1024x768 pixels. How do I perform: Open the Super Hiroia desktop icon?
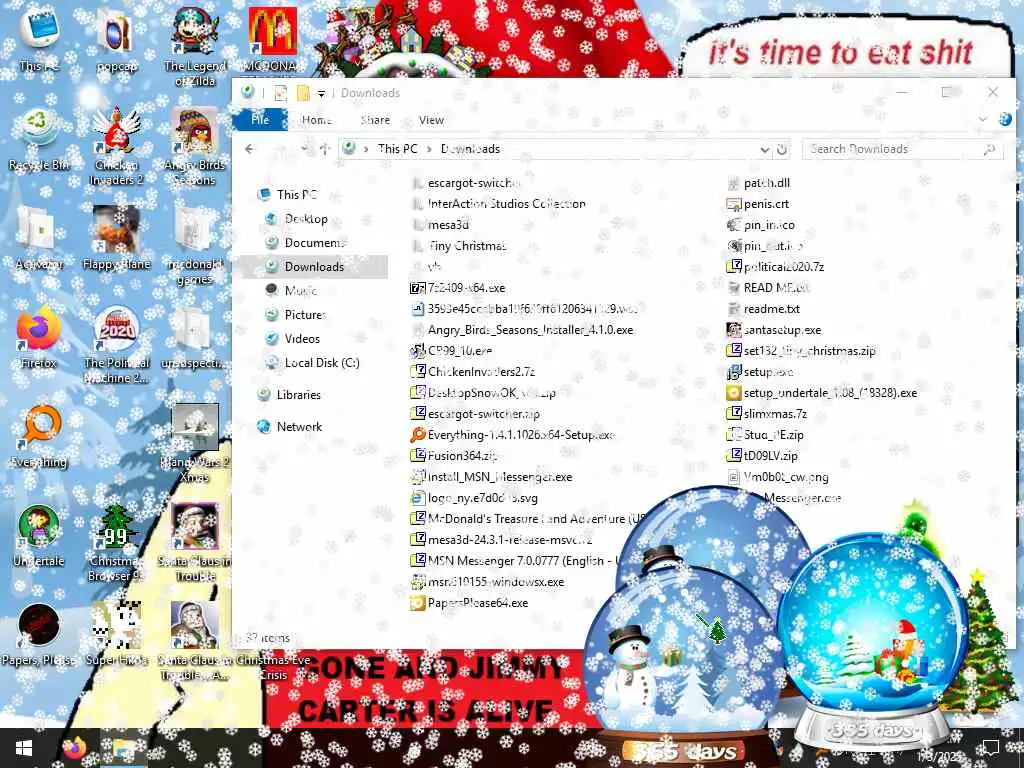point(116,635)
